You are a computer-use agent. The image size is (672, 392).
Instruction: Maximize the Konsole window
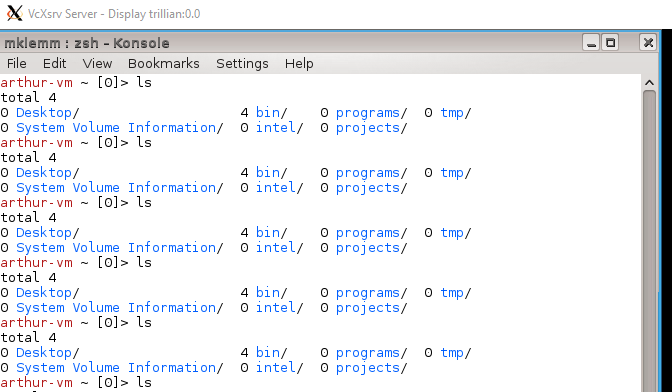pos(610,43)
